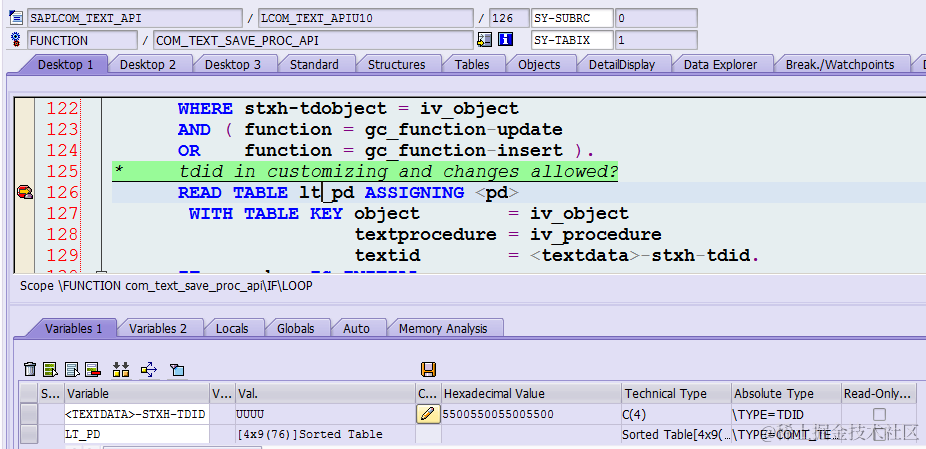Click the Read-Only column header
The image size is (926, 449).
[x=879, y=393]
